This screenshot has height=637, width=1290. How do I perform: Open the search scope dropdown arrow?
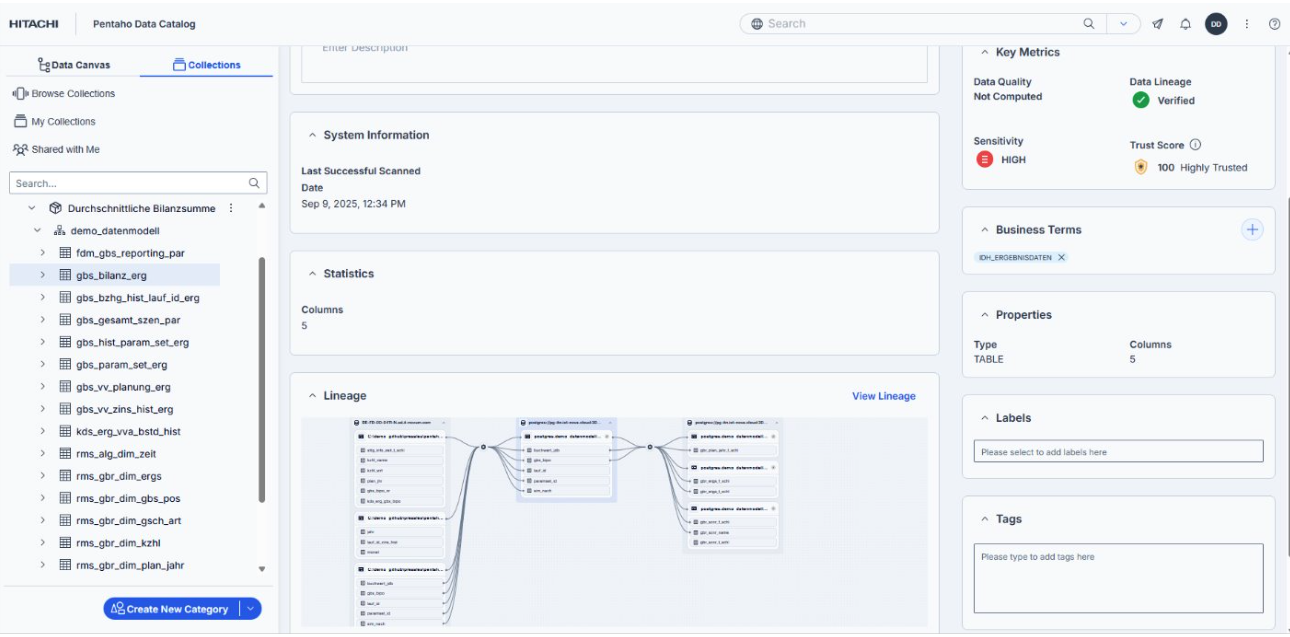[1124, 24]
